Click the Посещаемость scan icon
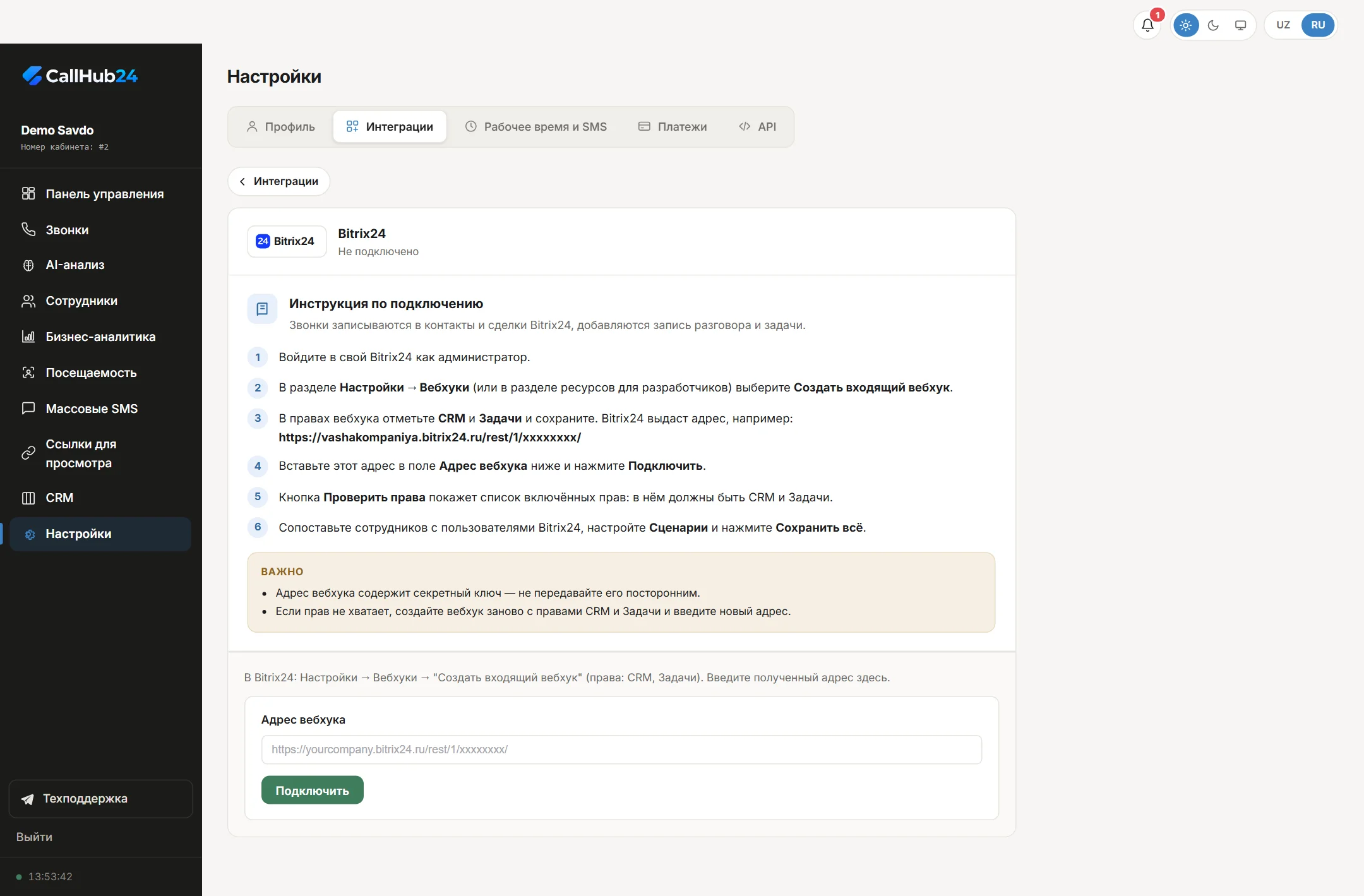The image size is (1364, 896). pos(28,373)
